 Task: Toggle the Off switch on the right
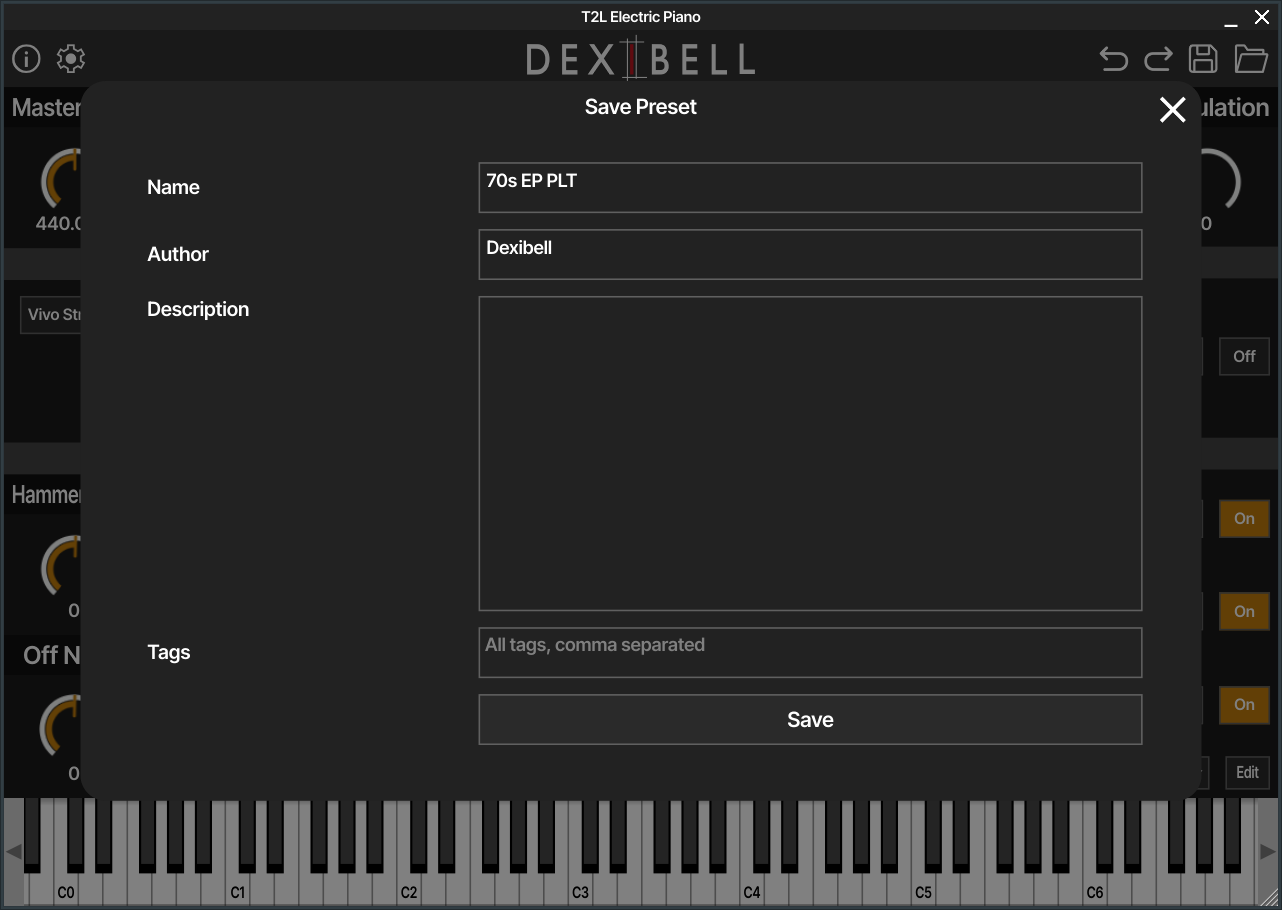[x=1244, y=356]
